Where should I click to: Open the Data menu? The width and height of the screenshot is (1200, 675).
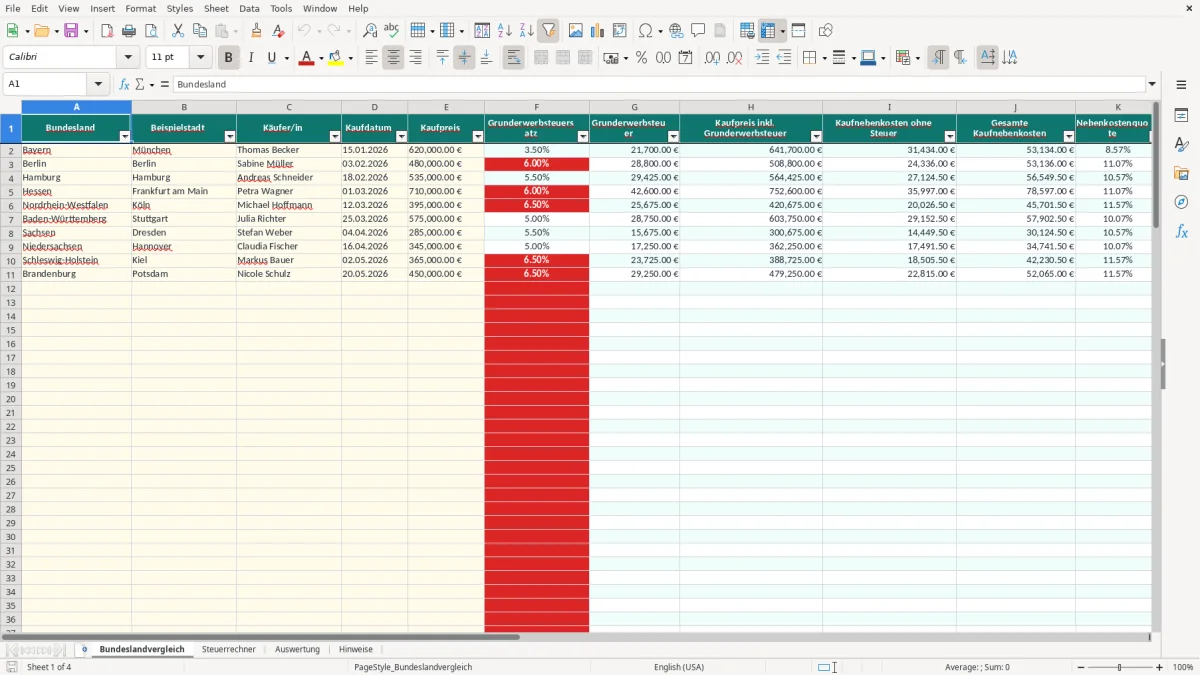tap(249, 8)
